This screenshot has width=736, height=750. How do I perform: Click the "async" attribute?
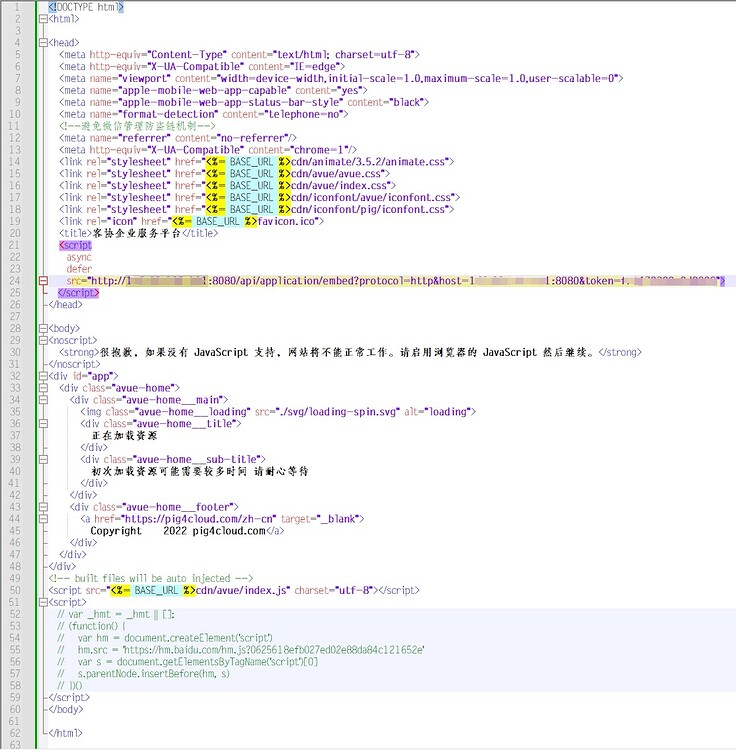(79, 257)
